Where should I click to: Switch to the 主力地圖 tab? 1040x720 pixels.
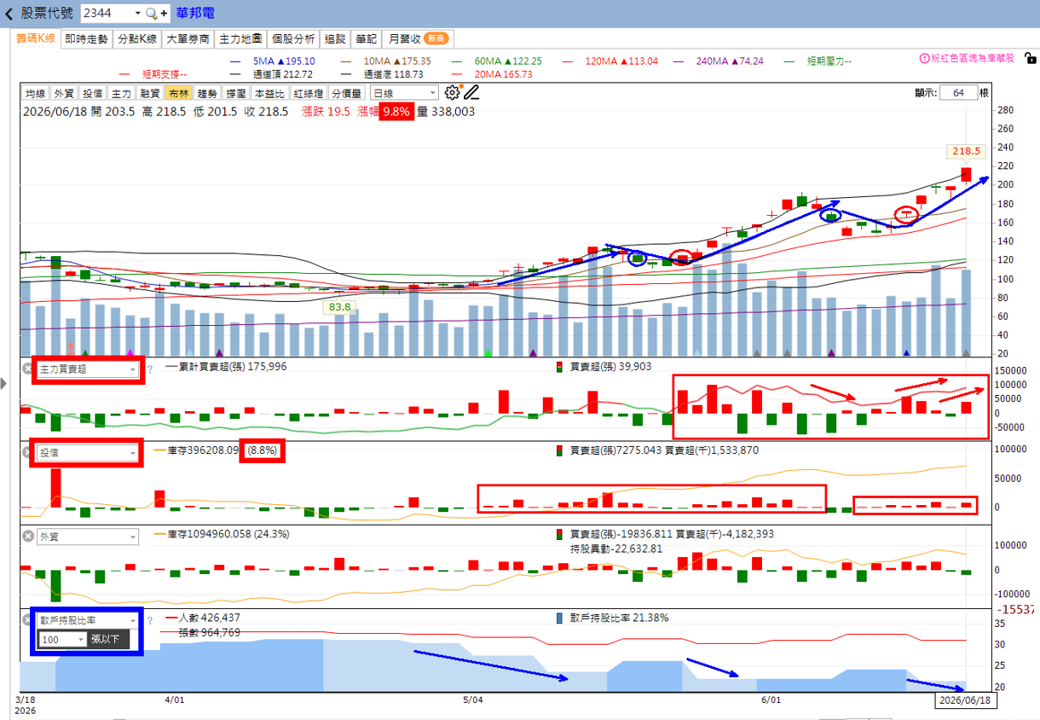(x=241, y=39)
